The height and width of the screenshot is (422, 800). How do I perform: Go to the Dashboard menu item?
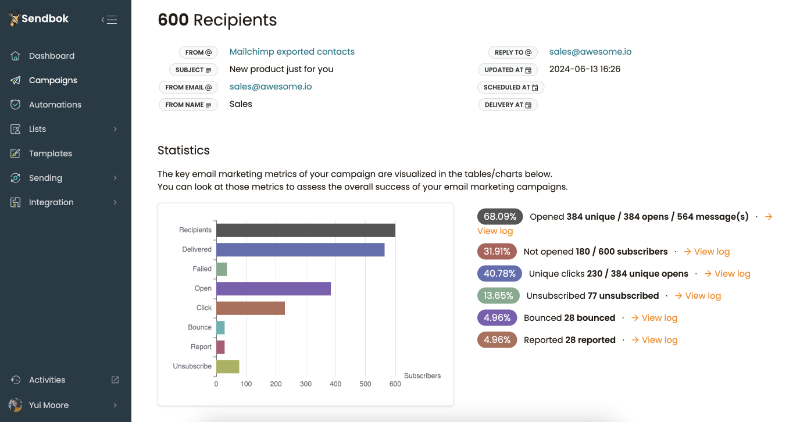point(51,56)
